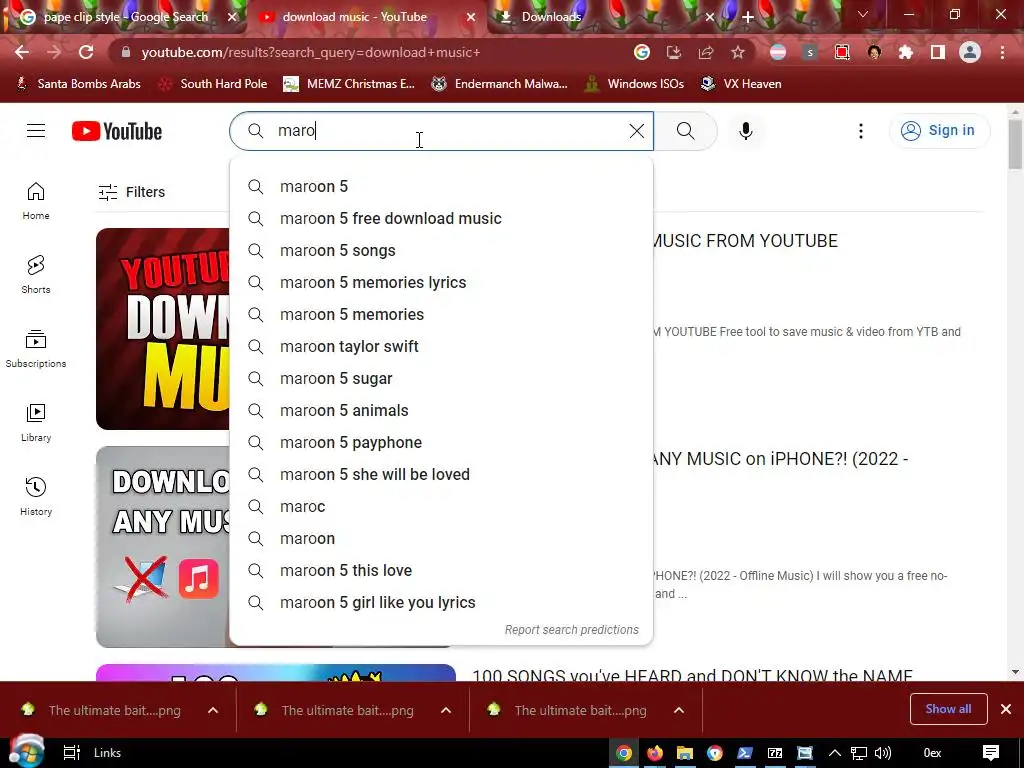Choose 'maroon 5 songs' suggestion

point(441,251)
